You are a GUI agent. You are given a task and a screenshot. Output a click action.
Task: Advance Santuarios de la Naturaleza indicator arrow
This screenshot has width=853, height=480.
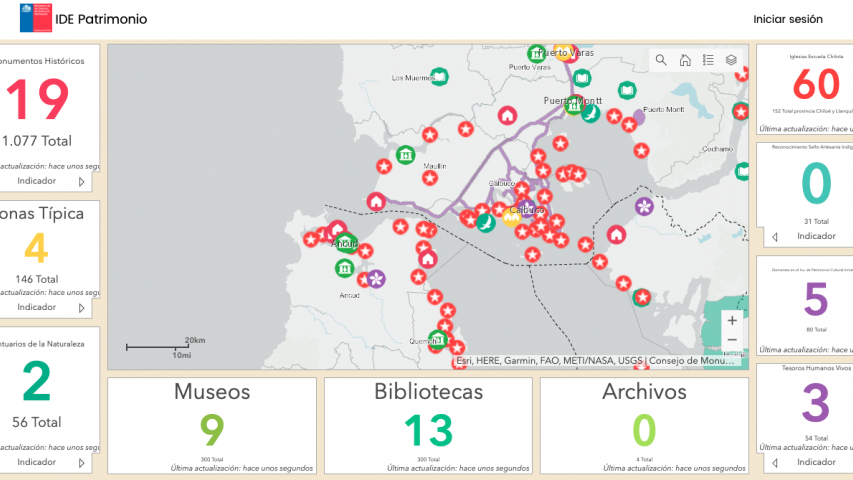point(82,463)
